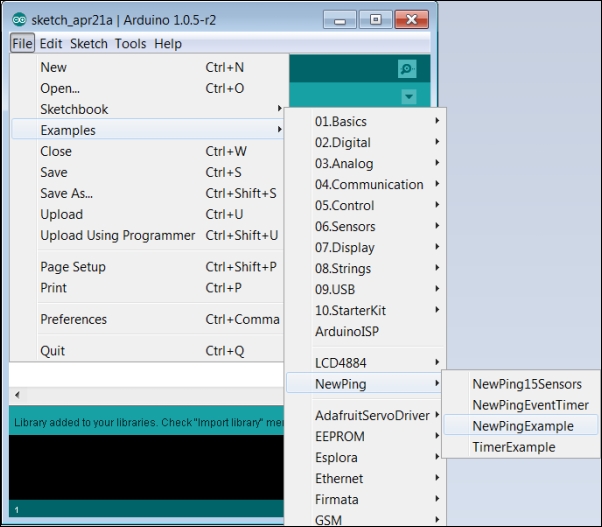Click the Arduino logo in title bar
The image size is (602, 527).
click(19, 20)
